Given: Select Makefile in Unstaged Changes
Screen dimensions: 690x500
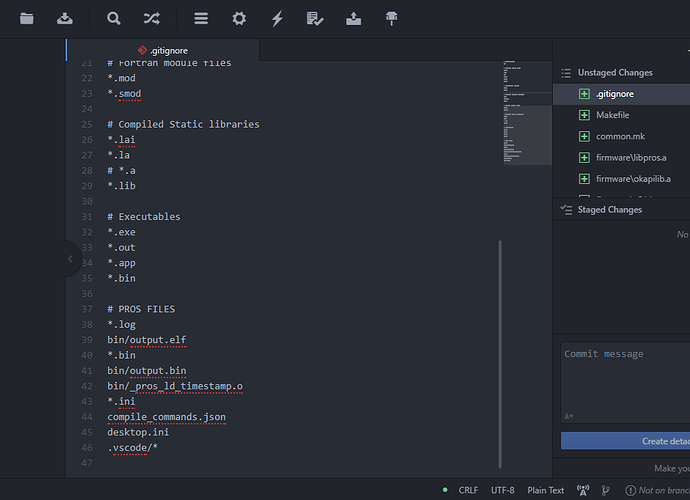Looking at the screenshot, I should [621, 115].
